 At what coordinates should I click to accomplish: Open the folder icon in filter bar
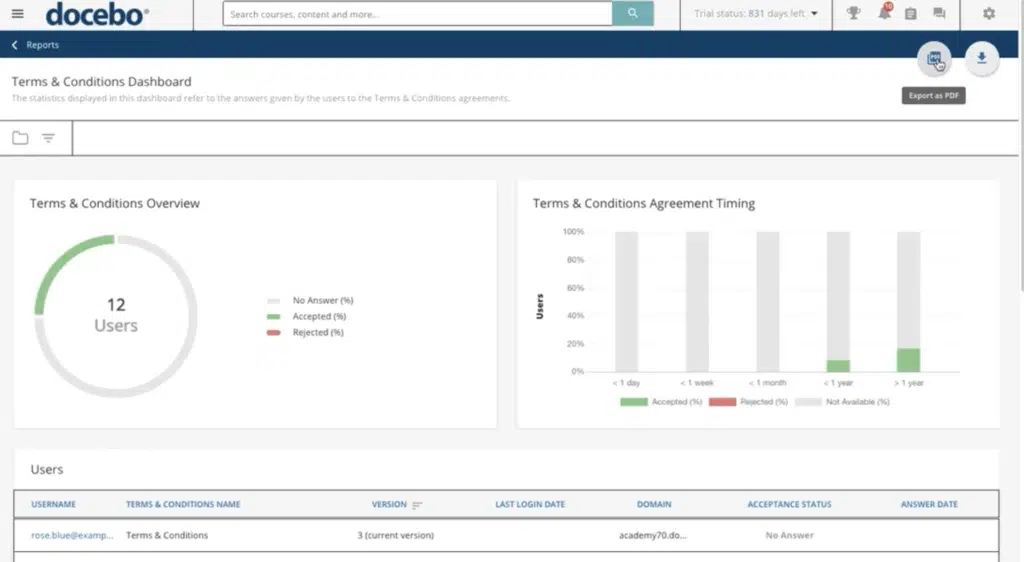coord(20,138)
